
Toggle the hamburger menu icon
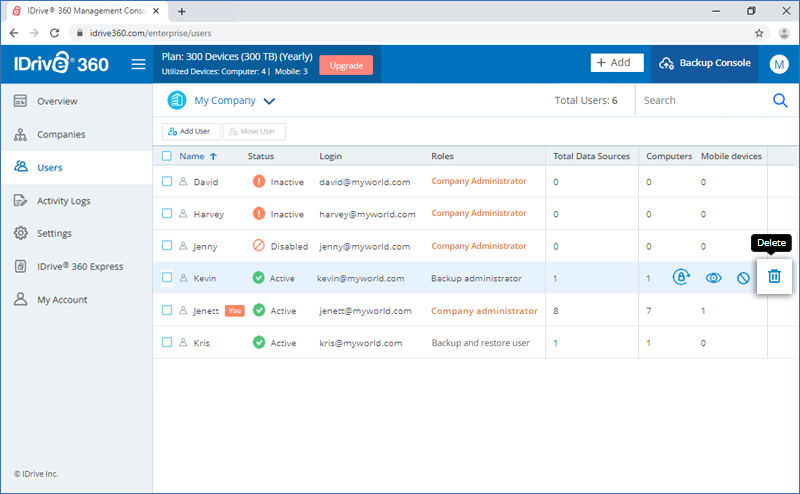[x=138, y=64]
